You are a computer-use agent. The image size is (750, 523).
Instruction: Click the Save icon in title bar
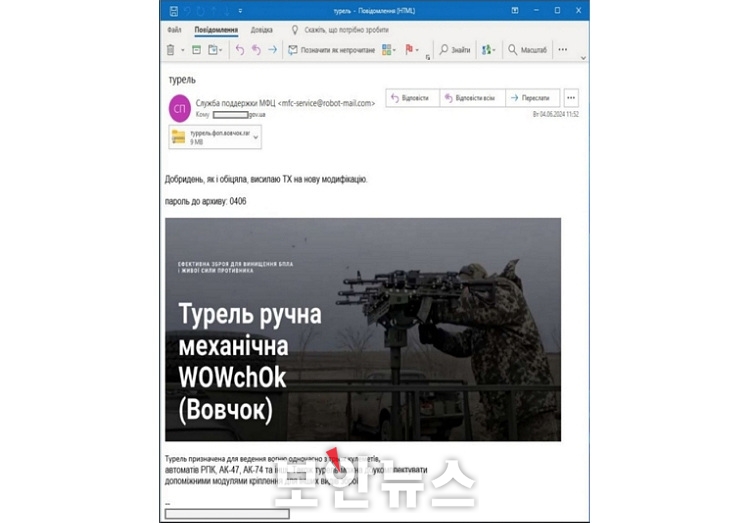click(x=175, y=10)
